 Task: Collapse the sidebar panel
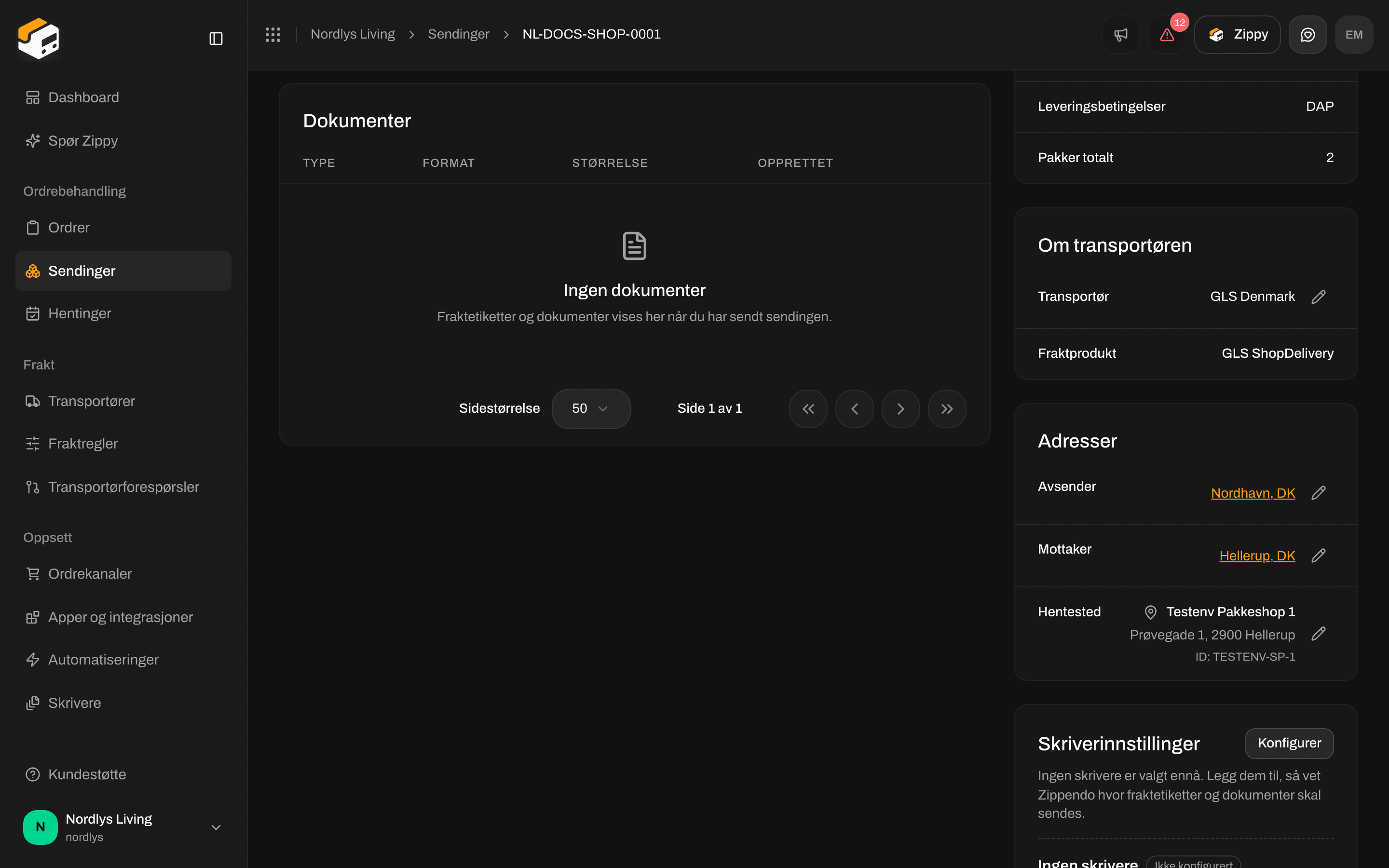pos(216,39)
